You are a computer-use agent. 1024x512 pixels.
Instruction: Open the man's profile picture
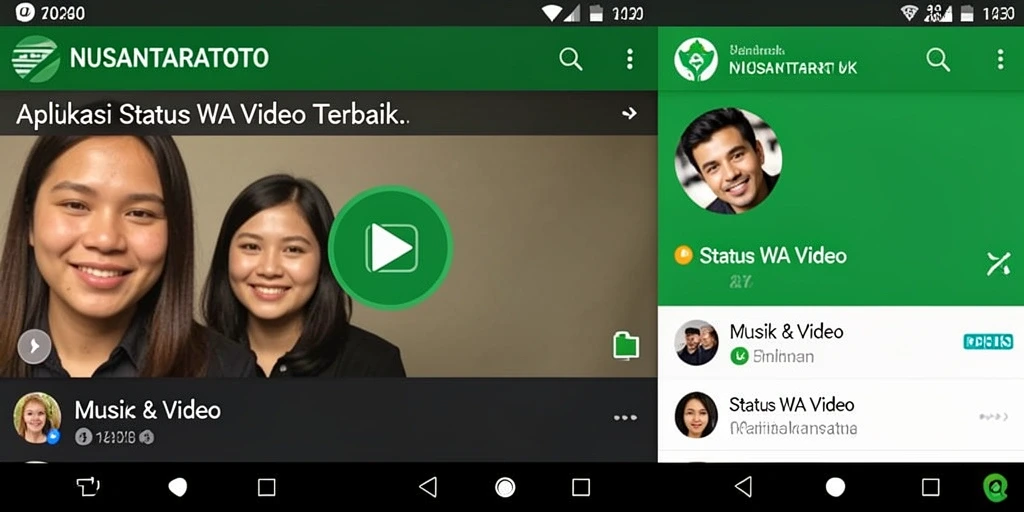[728, 161]
